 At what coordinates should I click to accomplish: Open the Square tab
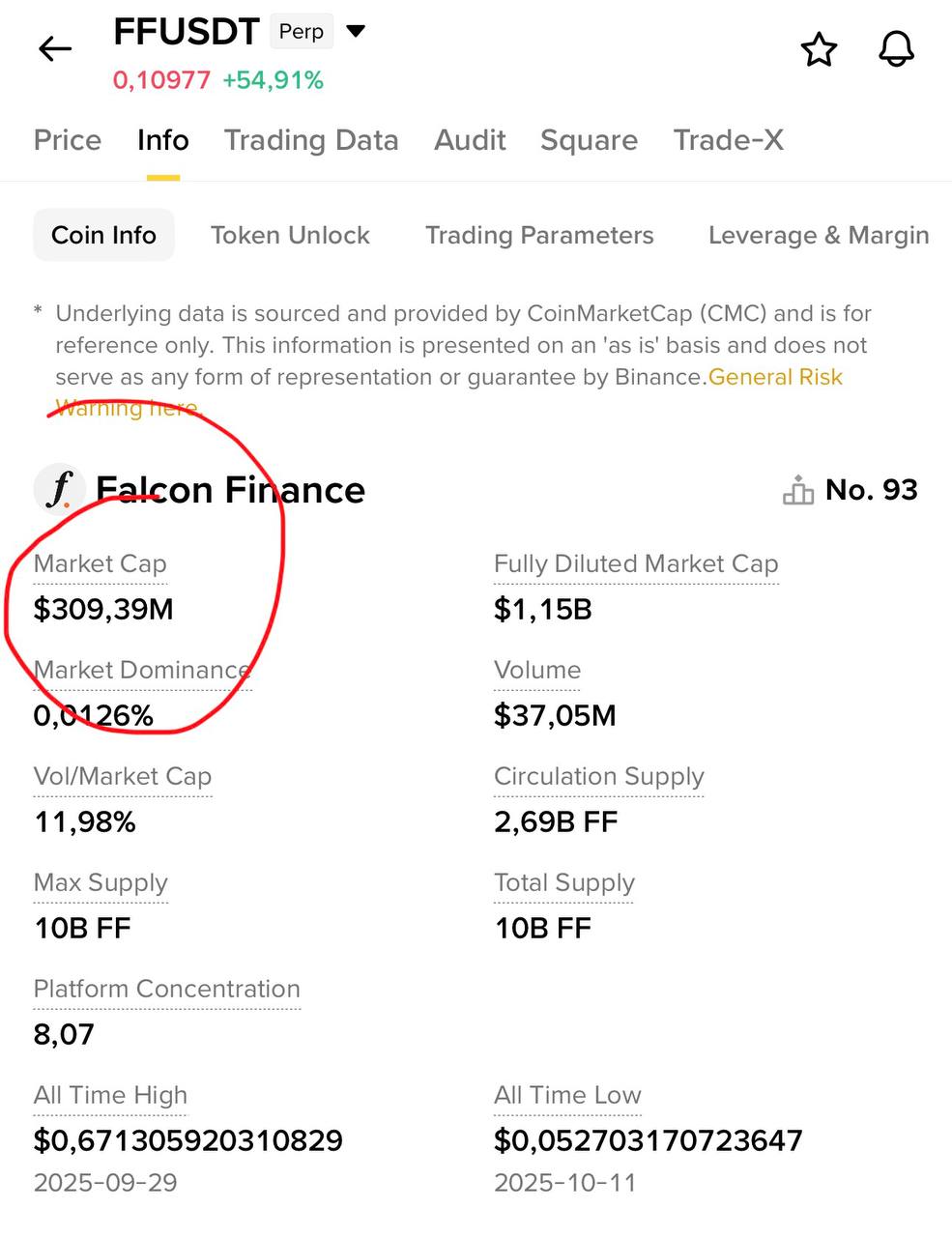pos(589,140)
